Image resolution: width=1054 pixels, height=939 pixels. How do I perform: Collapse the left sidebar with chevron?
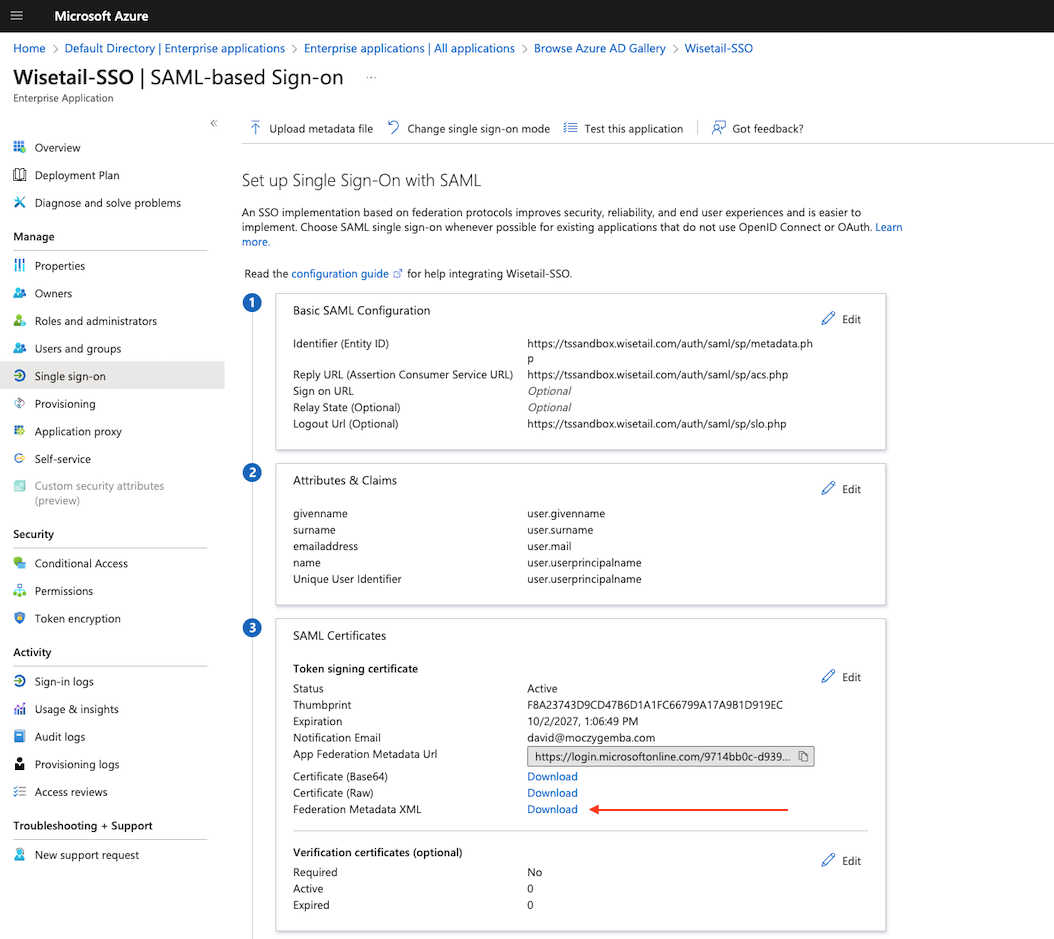click(213, 123)
